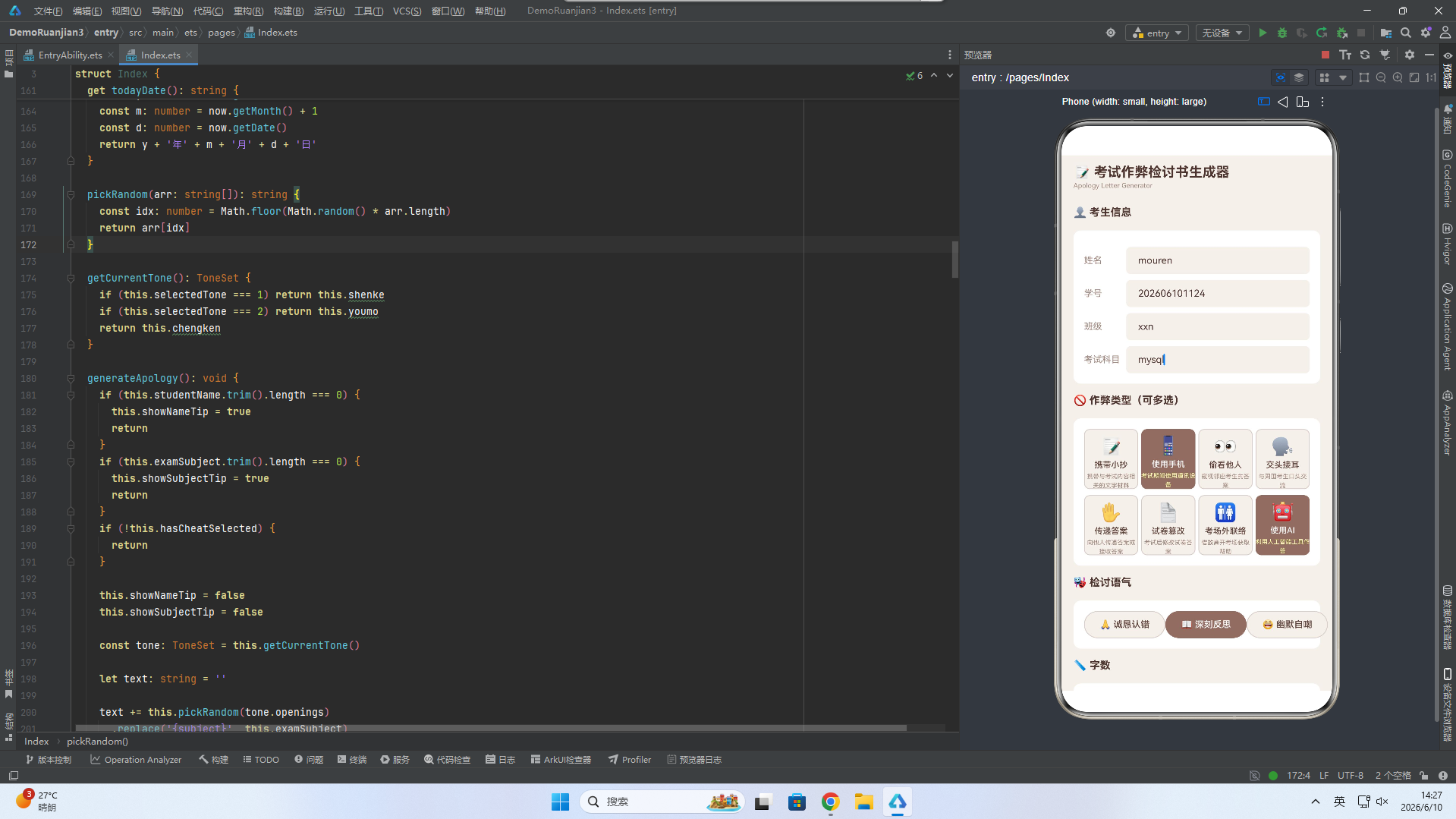This screenshot has width=1456, height=819.
Task: Fold the hasCheatSelected if-block on line 189
Action: [71, 529]
